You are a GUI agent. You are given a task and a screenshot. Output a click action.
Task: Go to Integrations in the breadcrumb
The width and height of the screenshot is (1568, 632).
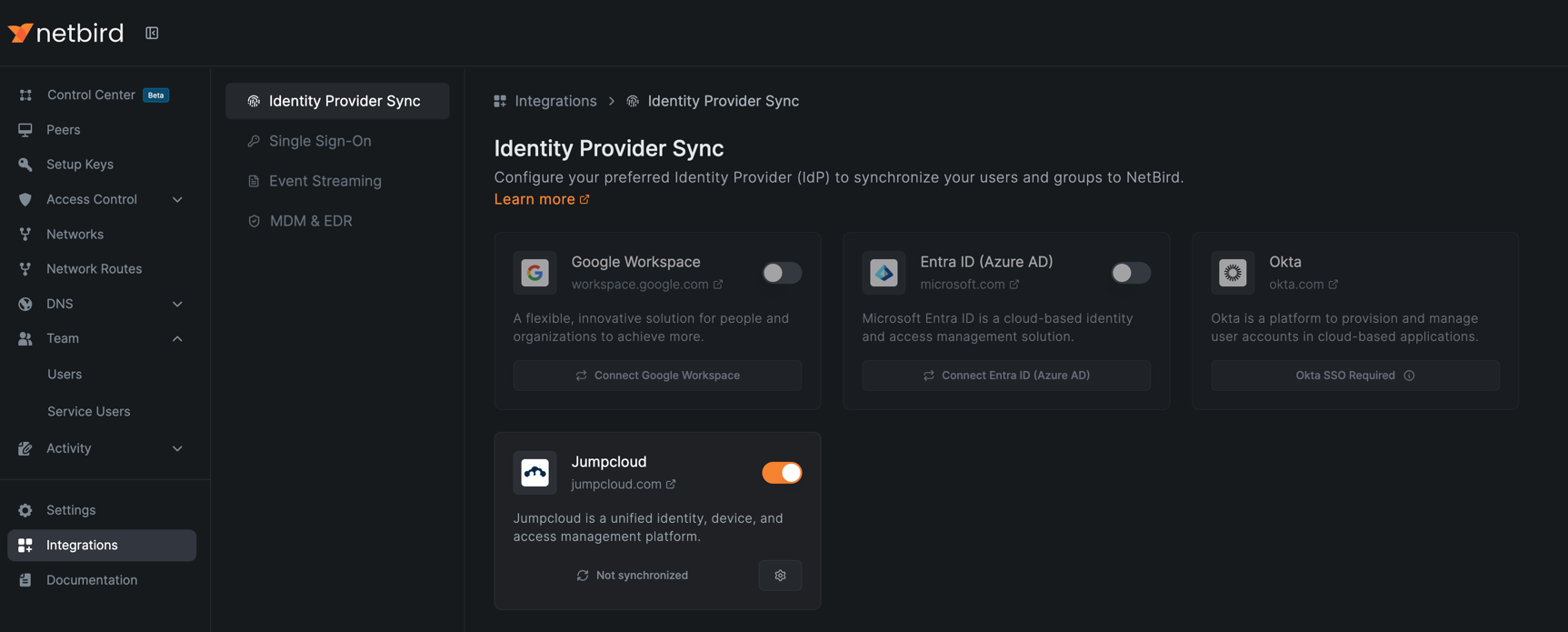click(554, 101)
